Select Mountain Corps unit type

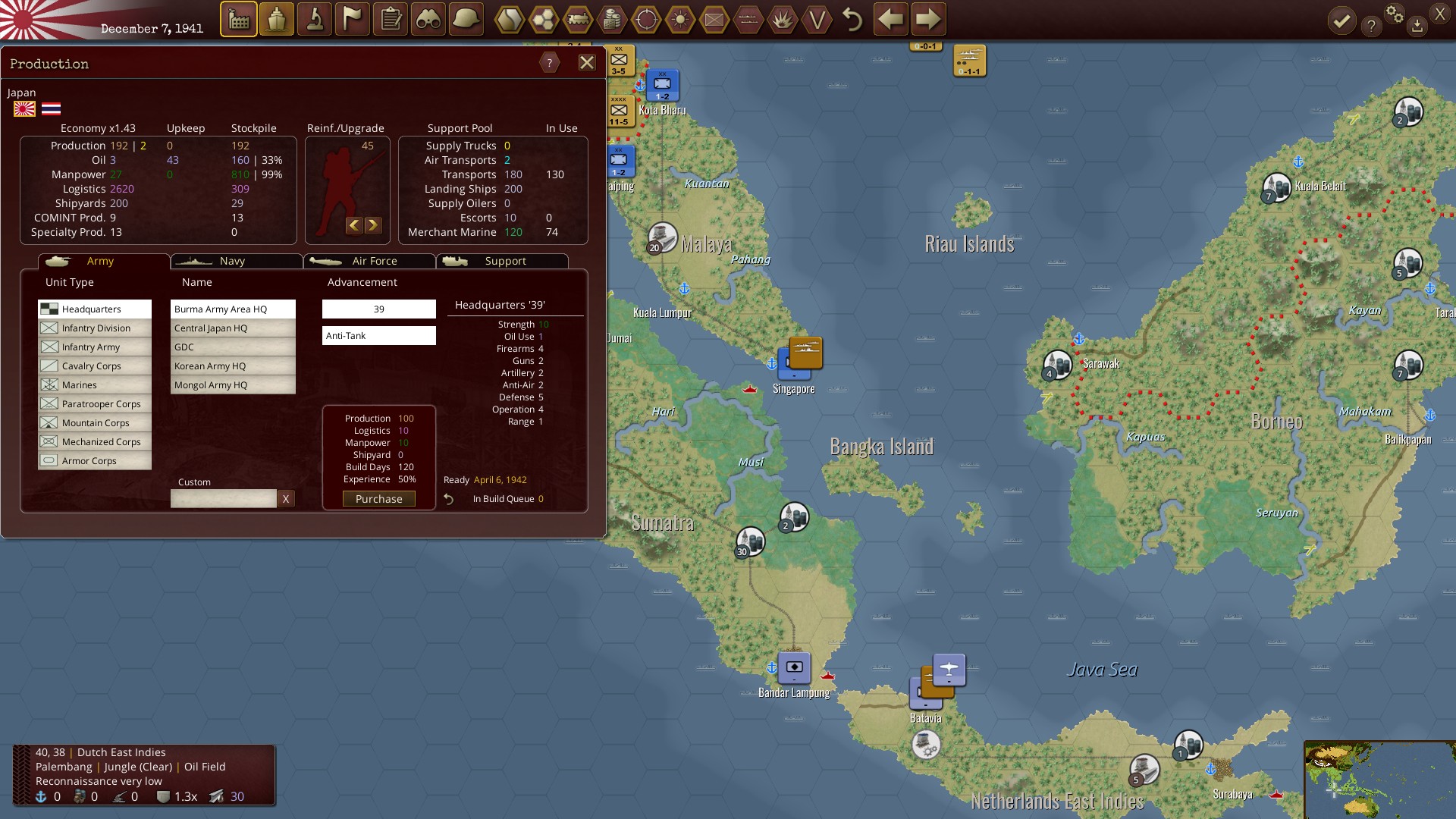tap(95, 422)
